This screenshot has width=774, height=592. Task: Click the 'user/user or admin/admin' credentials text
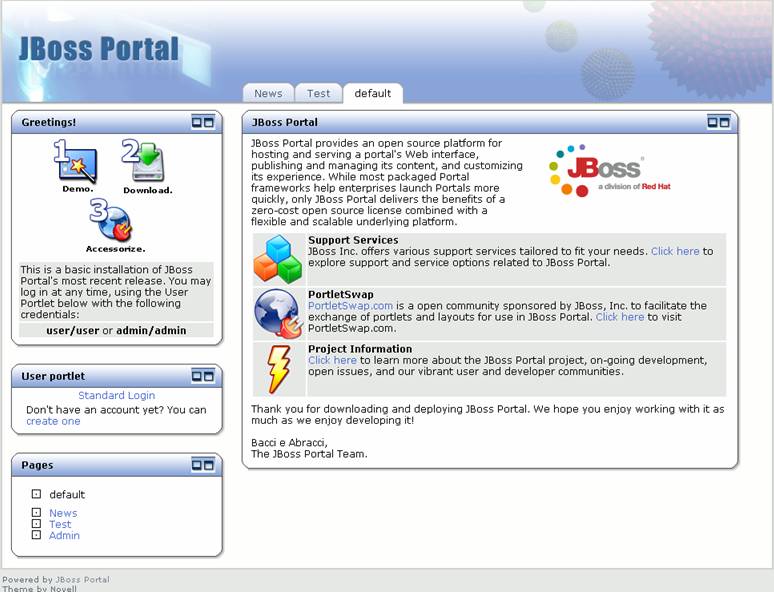pos(116,330)
